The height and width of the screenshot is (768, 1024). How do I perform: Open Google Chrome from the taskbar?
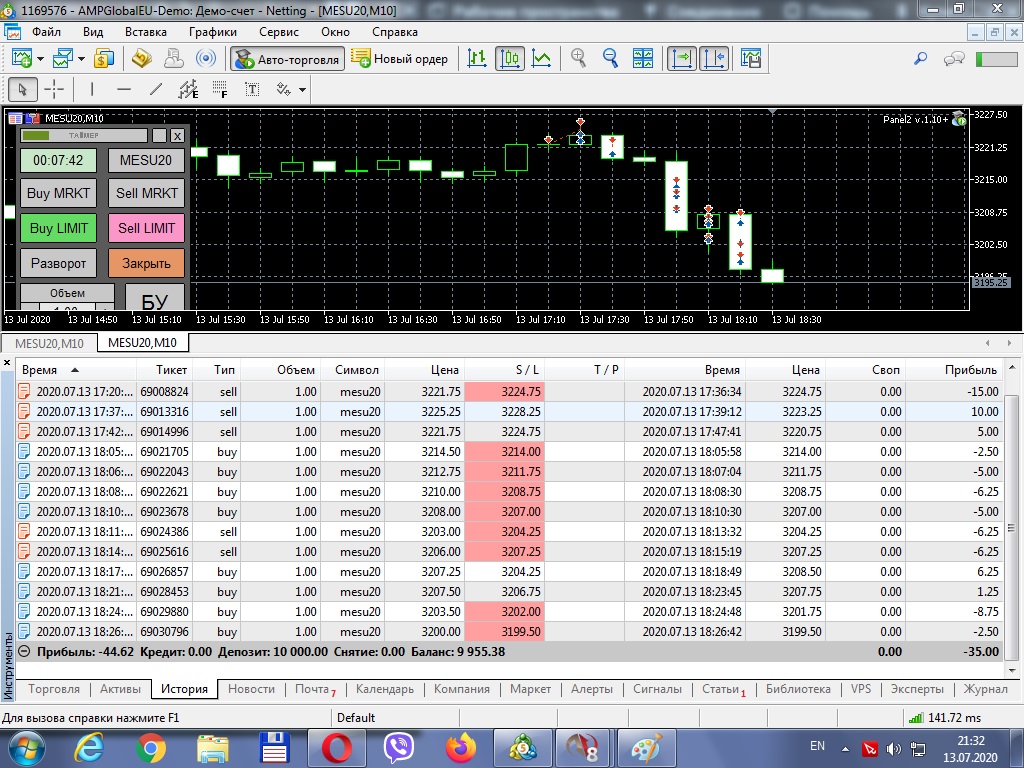coord(151,747)
